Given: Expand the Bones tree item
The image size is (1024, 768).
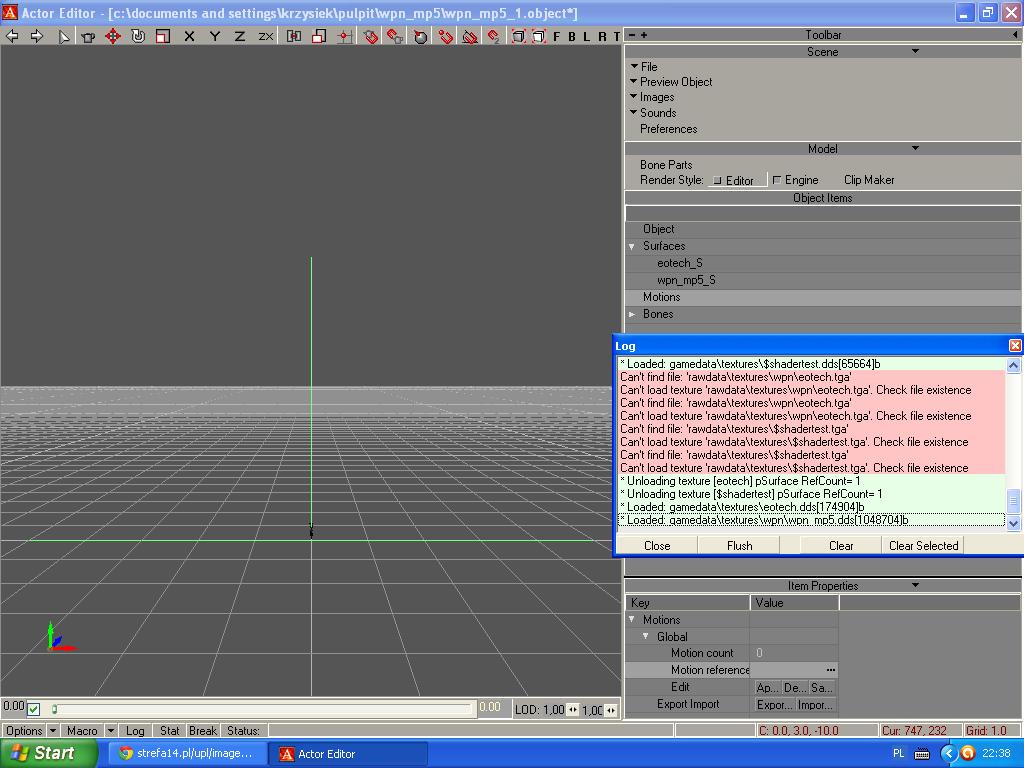Looking at the screenshot, I should [632, 314].
